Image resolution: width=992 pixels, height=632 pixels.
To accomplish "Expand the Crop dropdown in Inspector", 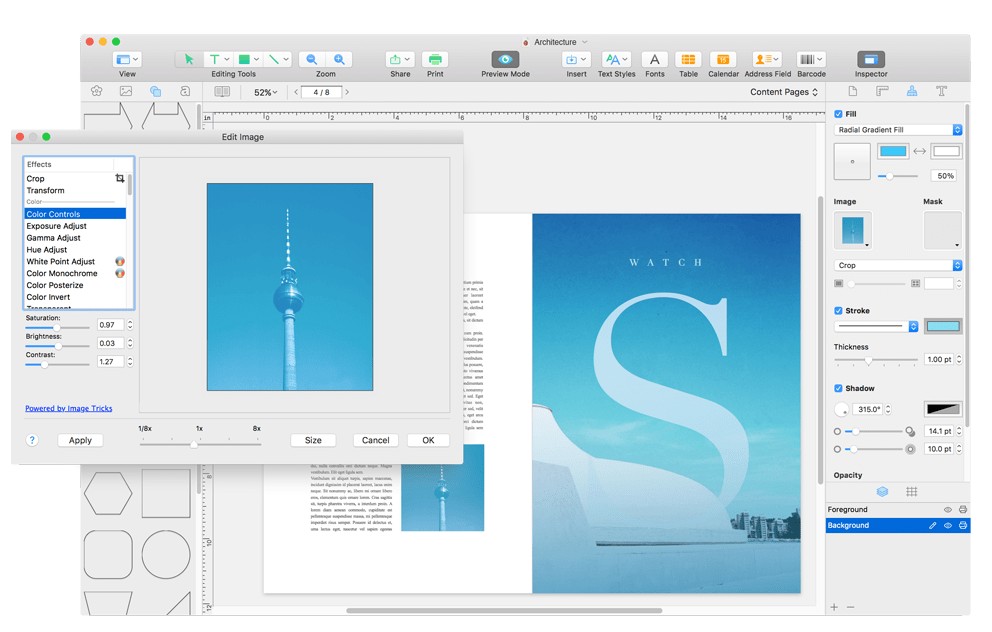I will coord(897,266).
